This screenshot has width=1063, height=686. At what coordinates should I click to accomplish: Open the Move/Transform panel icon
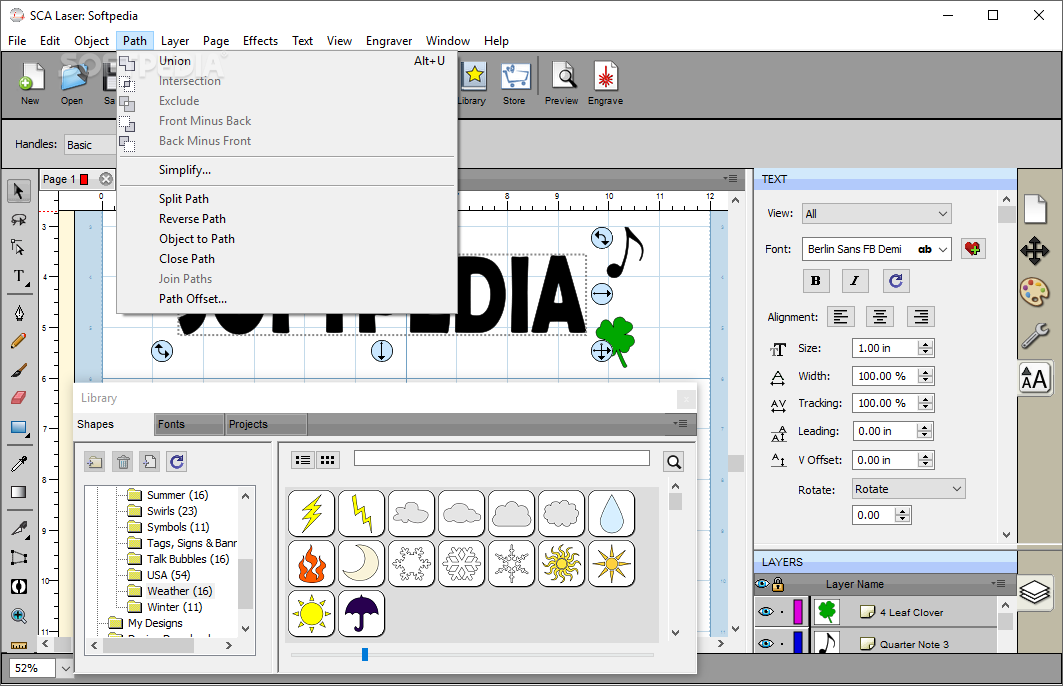(x=1035, y=251)
